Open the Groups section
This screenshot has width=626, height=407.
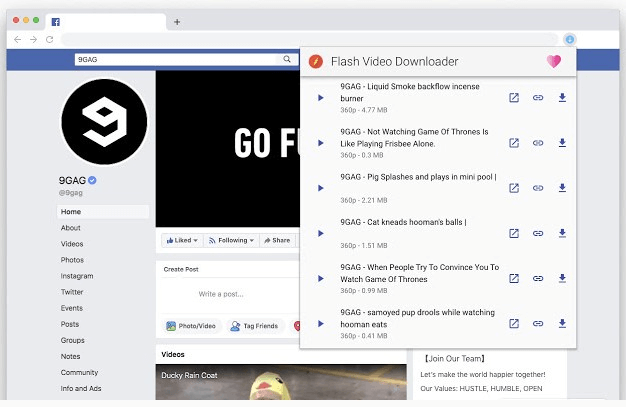(x=73, y=340)
